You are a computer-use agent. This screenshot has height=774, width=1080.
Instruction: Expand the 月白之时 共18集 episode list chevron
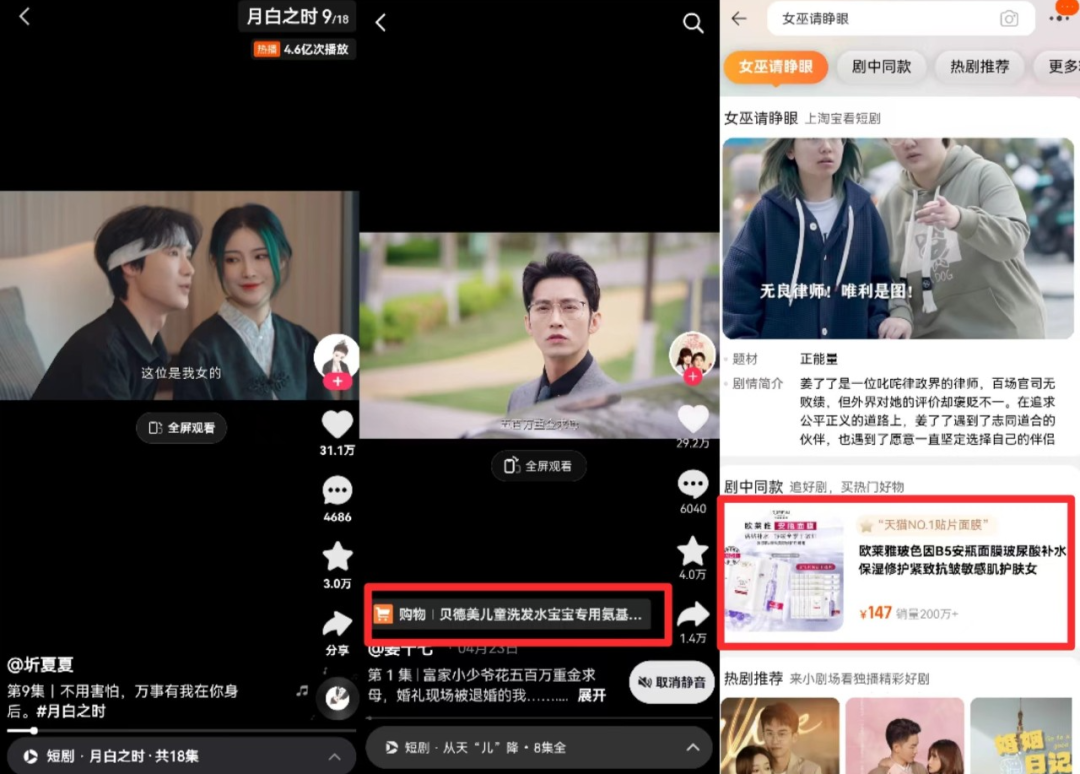click(x=335, y=756)
